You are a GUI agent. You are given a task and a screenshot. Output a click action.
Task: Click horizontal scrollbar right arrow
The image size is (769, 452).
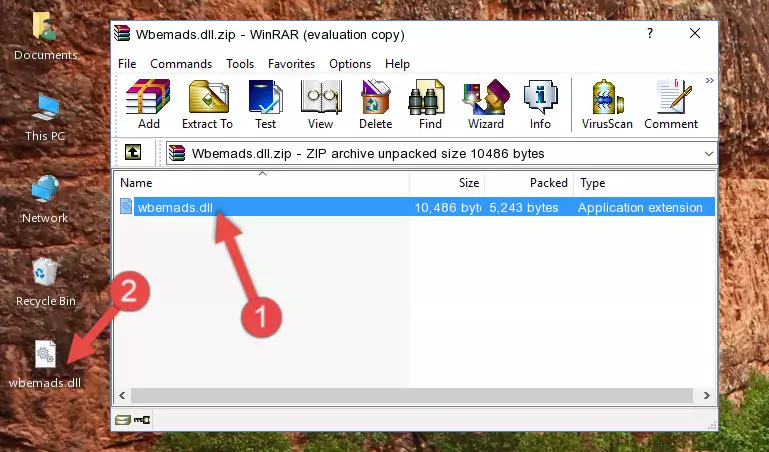707,395
